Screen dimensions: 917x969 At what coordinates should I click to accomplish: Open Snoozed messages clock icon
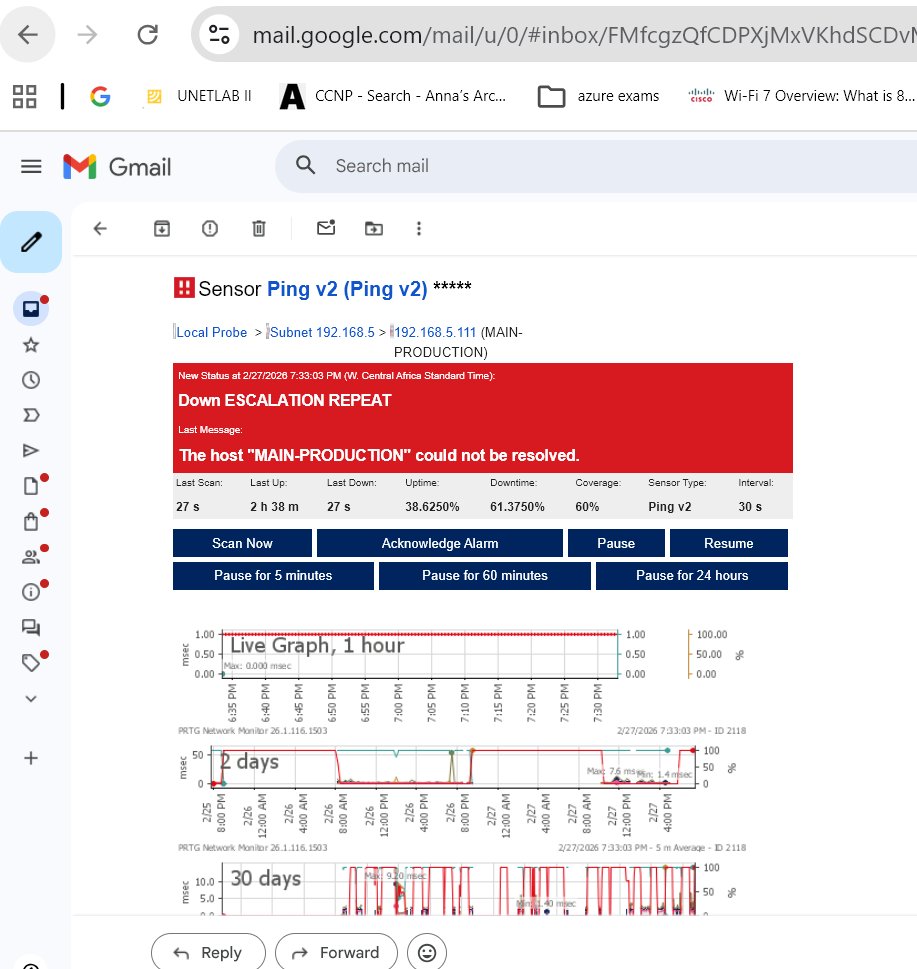31,380
